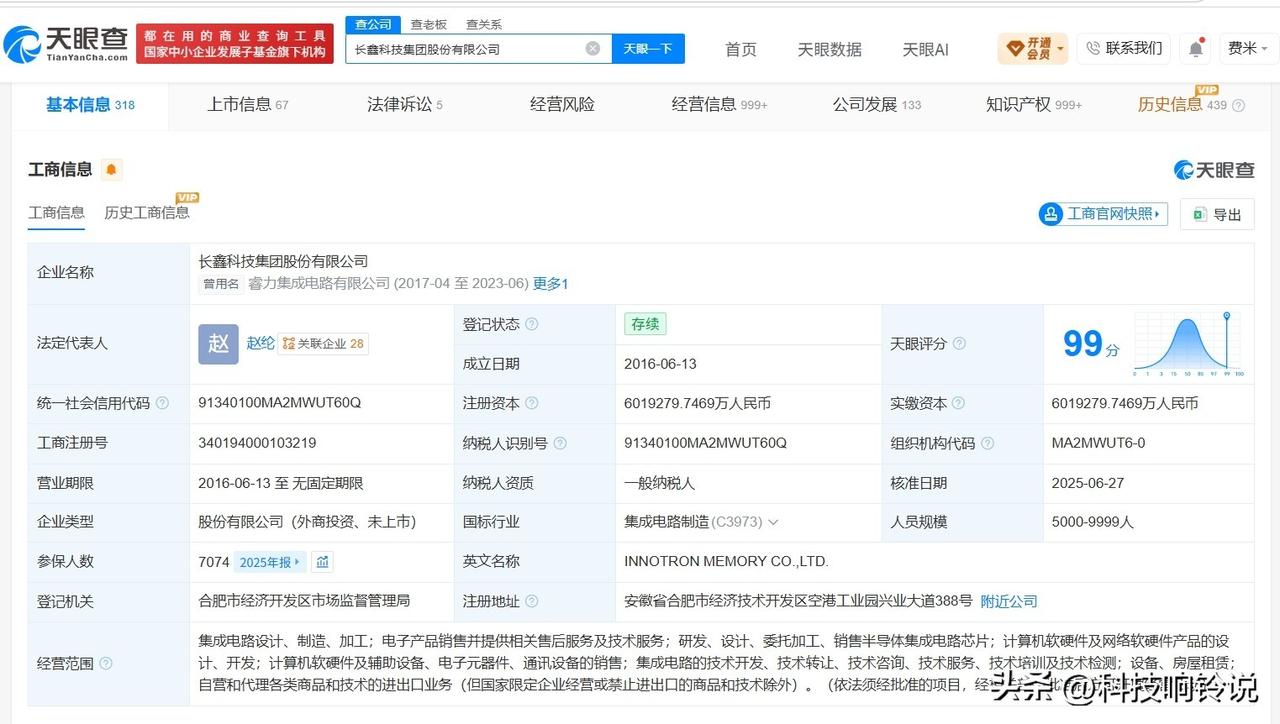Click the help icon after 历史信息 439

(x=1238, y=105)
